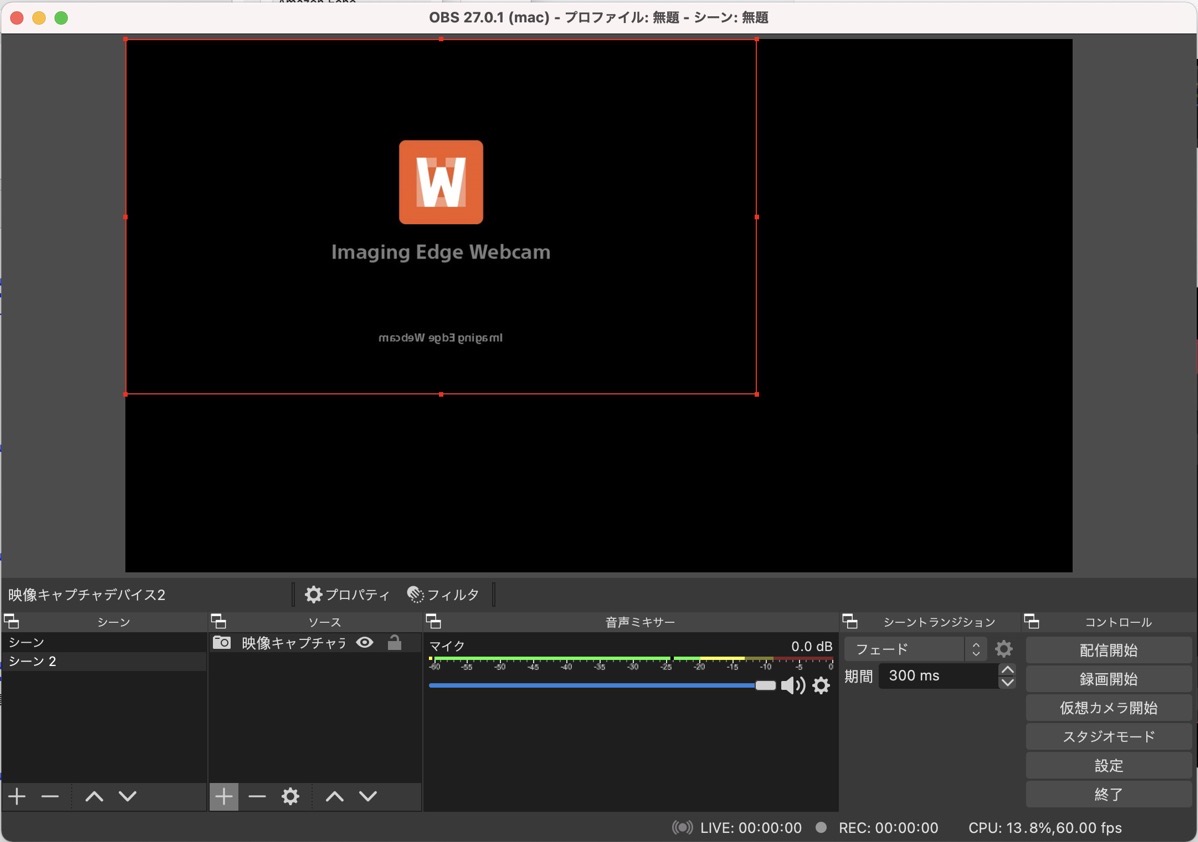1198x842 pixels.
Task: Click the bottom-right resize handle of the source
Action: [756, 394]
